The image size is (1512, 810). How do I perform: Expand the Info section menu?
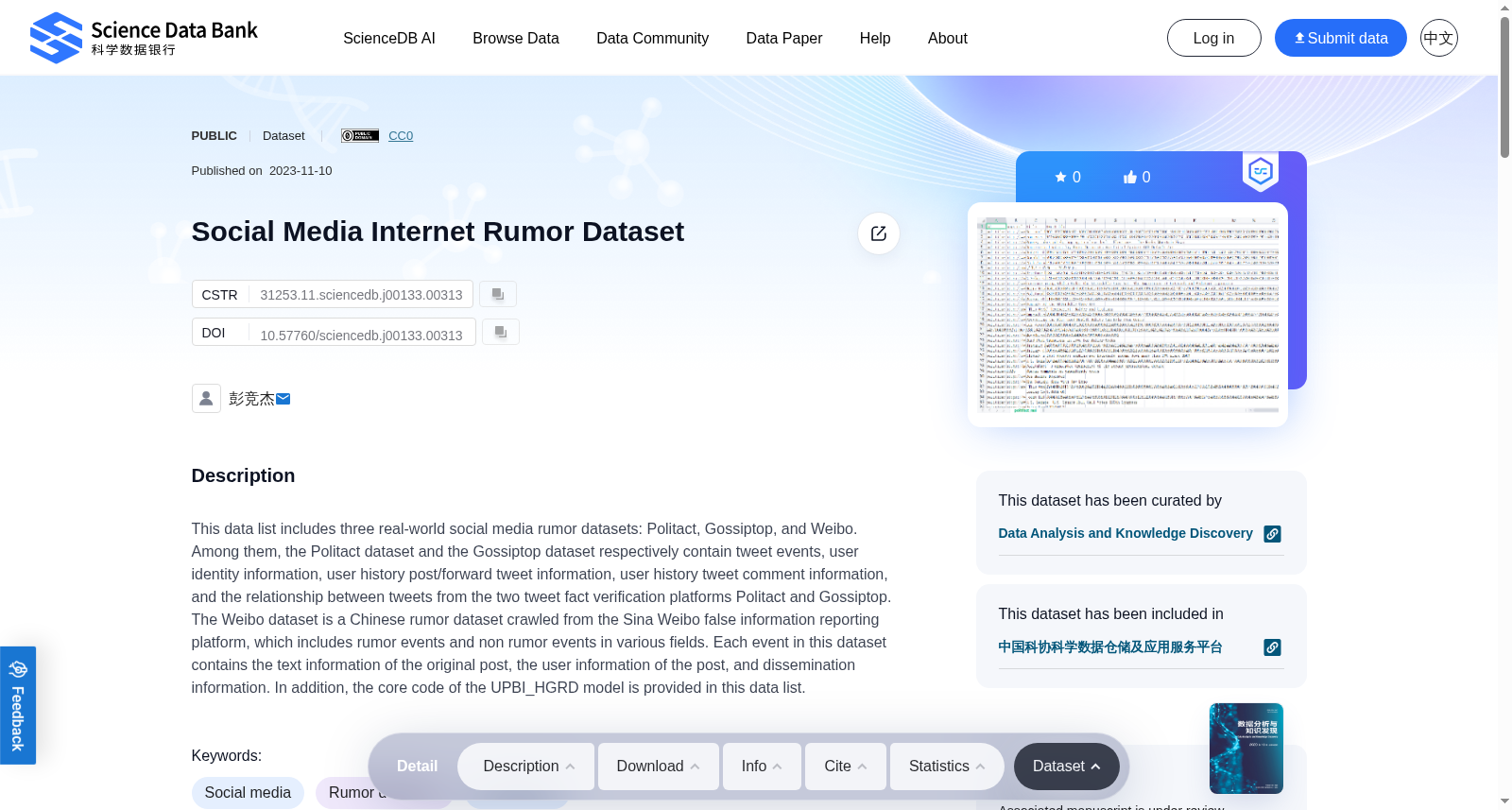762,767
